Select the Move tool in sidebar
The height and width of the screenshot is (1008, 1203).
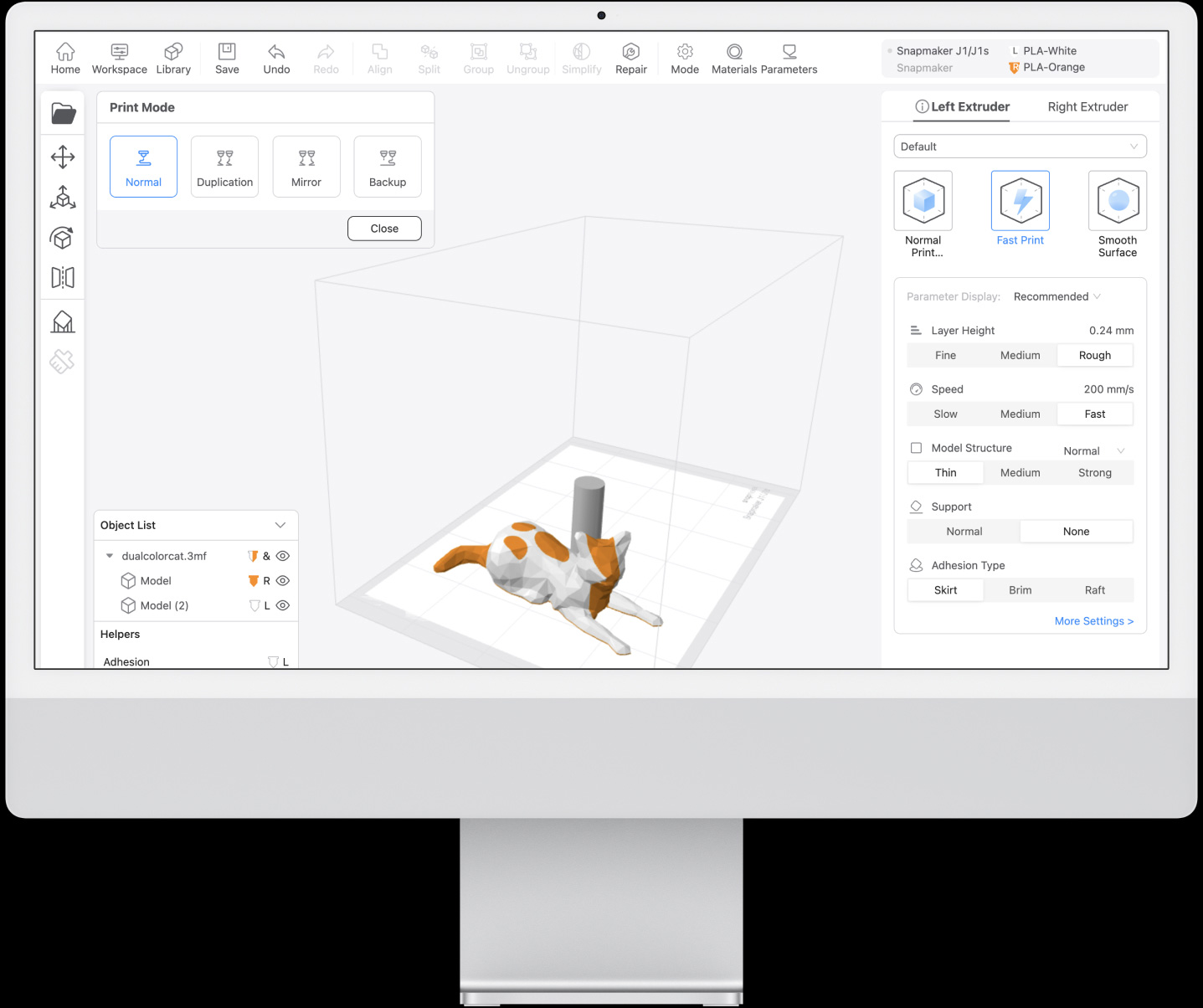point(63,157)
